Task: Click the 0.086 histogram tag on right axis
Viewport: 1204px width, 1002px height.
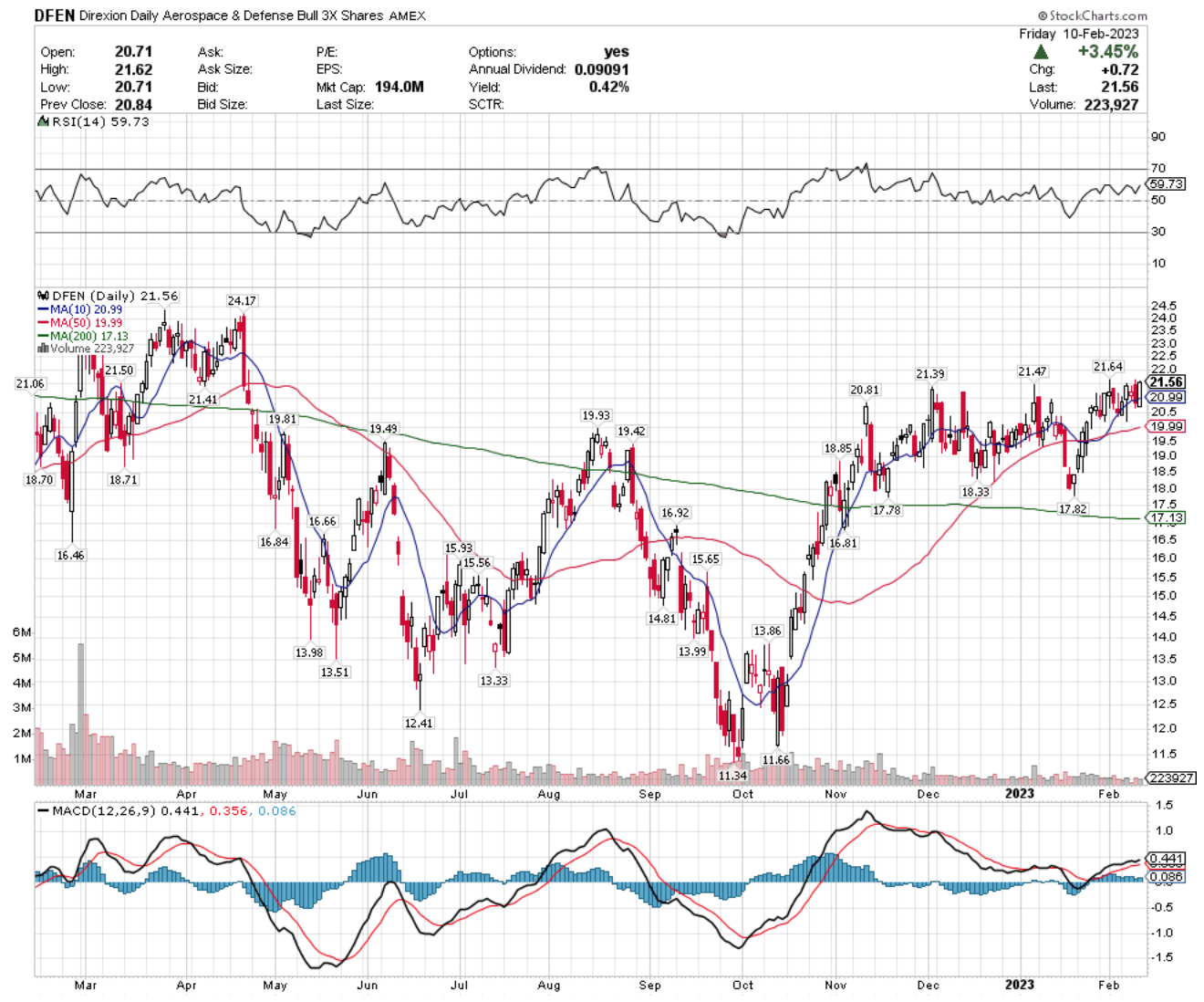Action: tap(1166, 877)
